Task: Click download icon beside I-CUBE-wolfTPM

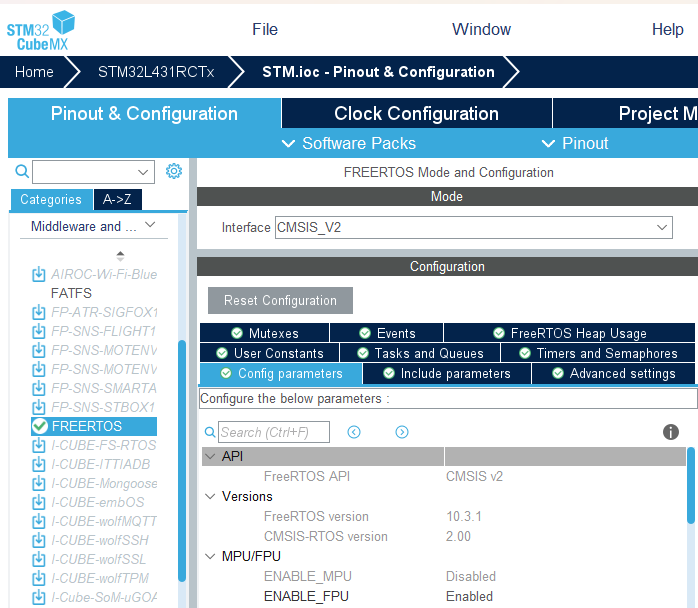Action: (39, 578)
